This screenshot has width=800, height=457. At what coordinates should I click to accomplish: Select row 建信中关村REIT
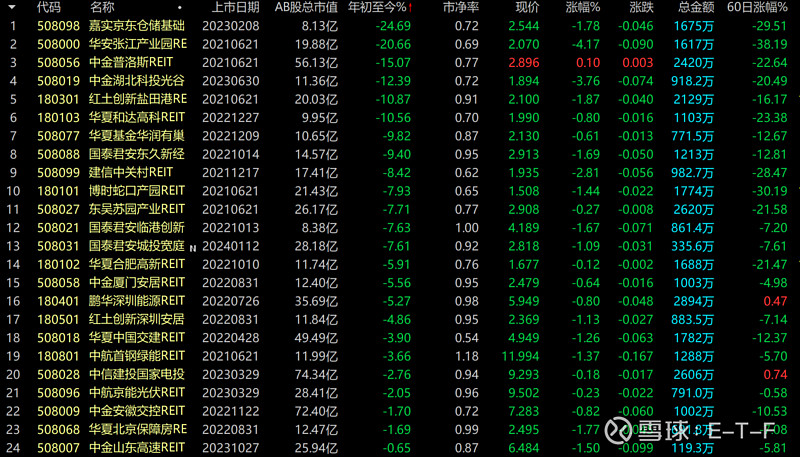click(x=400, y=172)
